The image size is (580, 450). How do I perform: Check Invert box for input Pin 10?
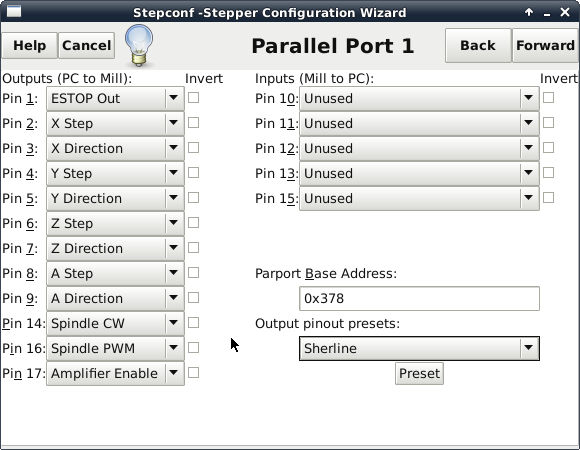point(549,98)
